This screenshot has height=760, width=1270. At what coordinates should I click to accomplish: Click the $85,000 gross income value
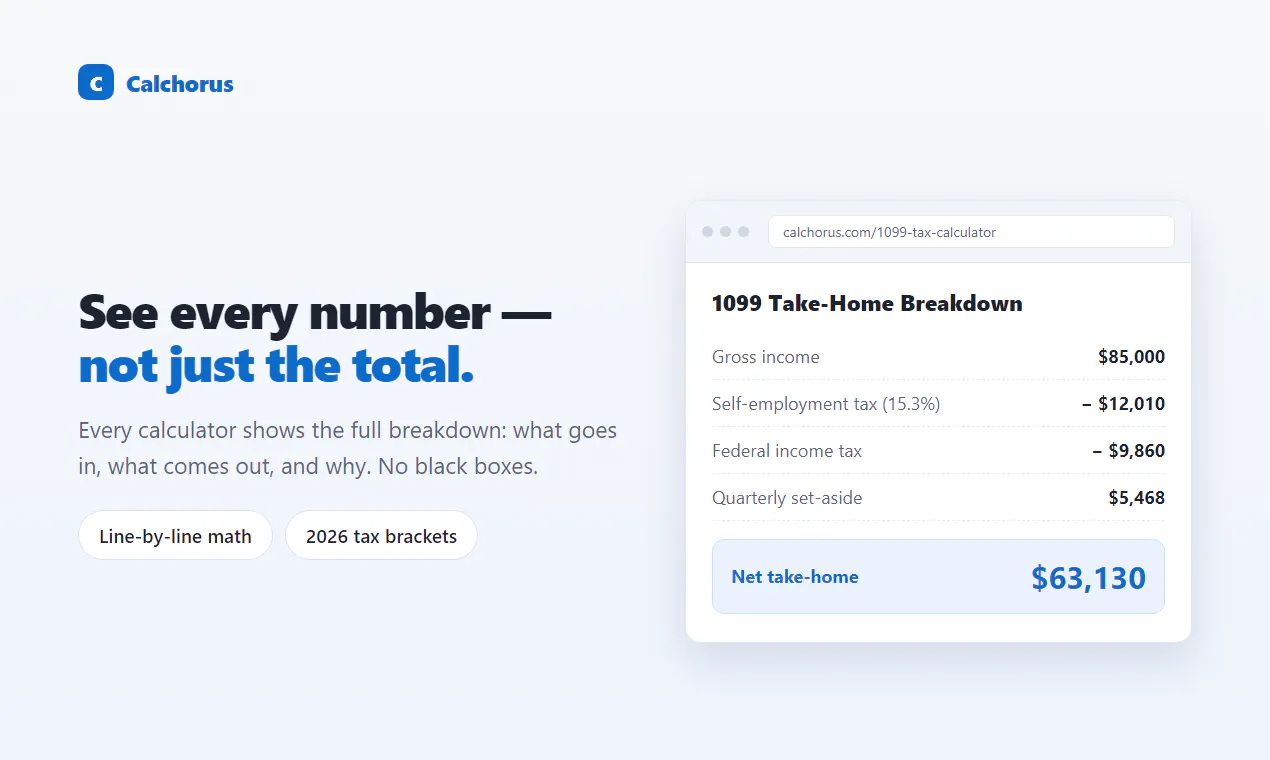point(1131,357)
